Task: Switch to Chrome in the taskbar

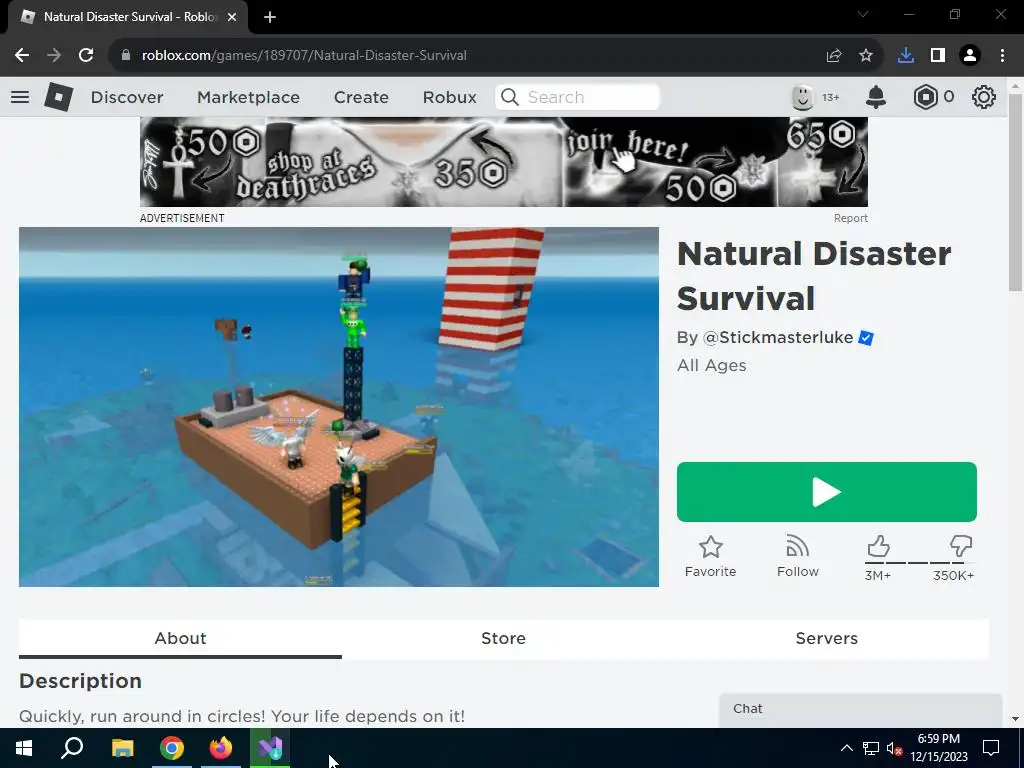Action: pyautogui.click(x=172, y=748)
